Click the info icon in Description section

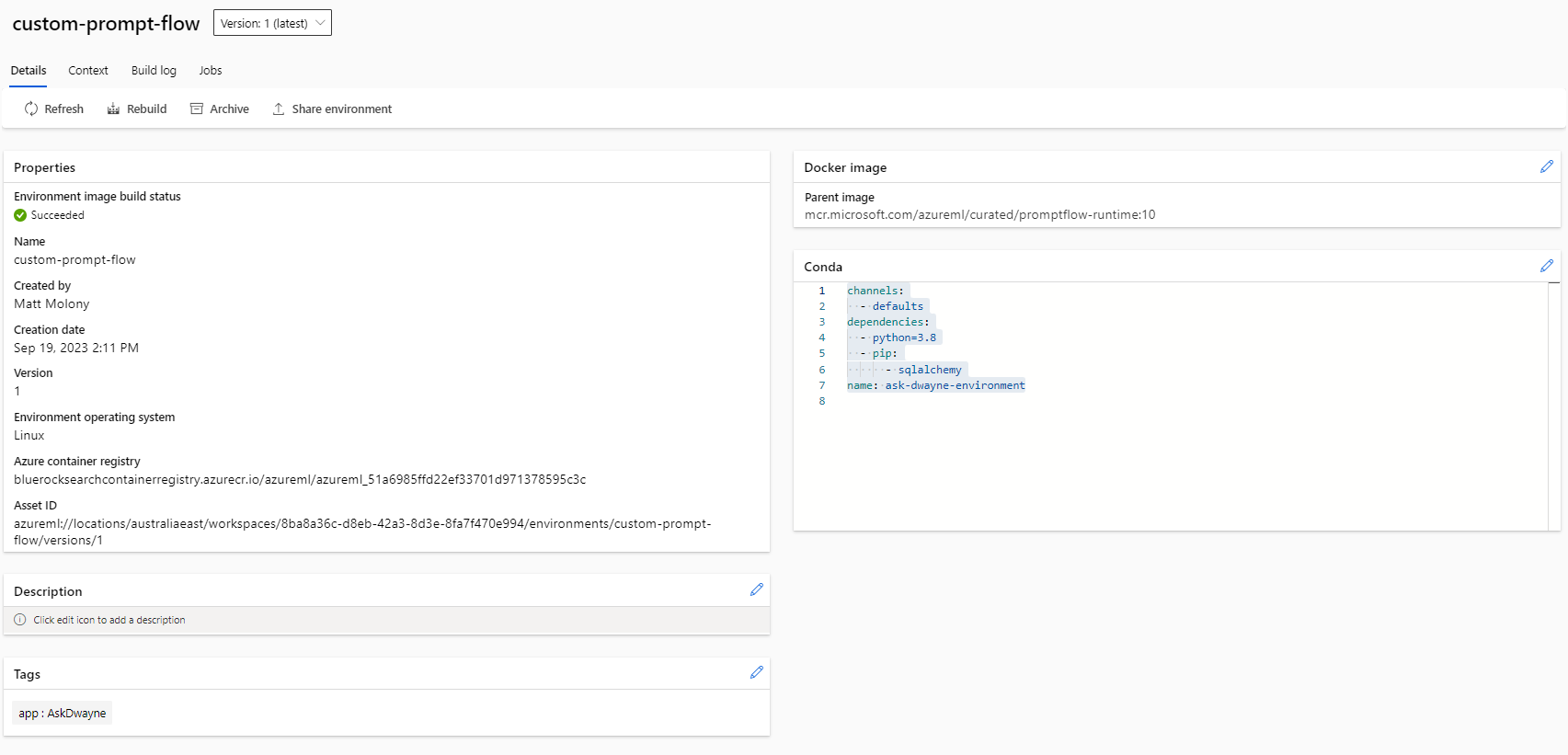coord(20,620)
